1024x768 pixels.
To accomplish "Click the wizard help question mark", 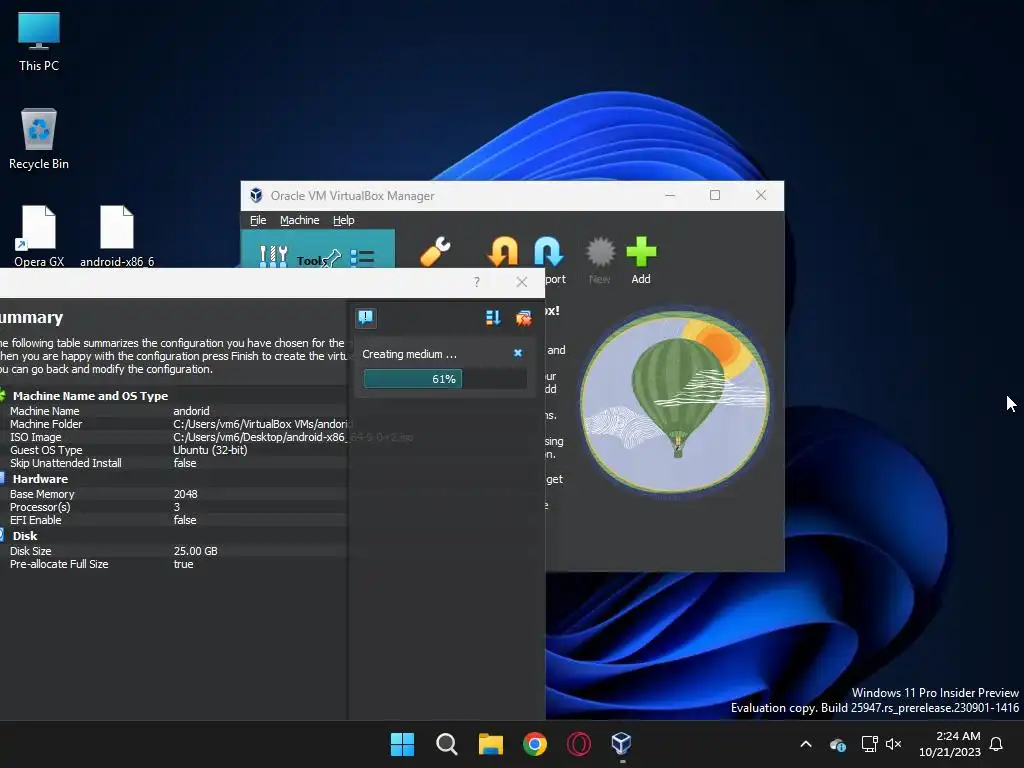I will 477,282.
